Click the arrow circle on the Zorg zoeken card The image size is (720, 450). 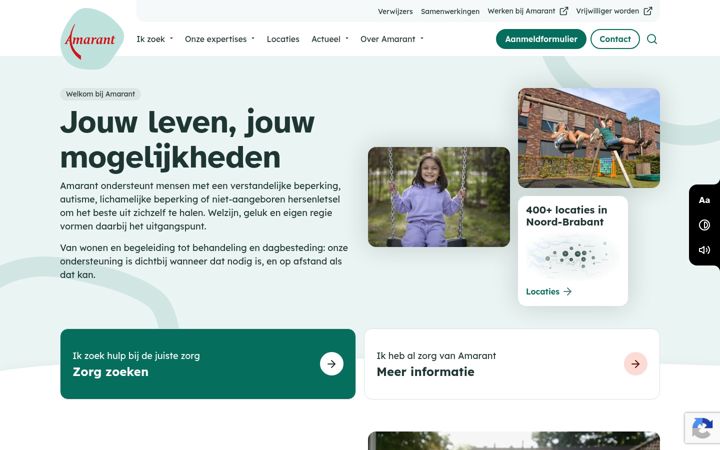(x=332, y=364)
